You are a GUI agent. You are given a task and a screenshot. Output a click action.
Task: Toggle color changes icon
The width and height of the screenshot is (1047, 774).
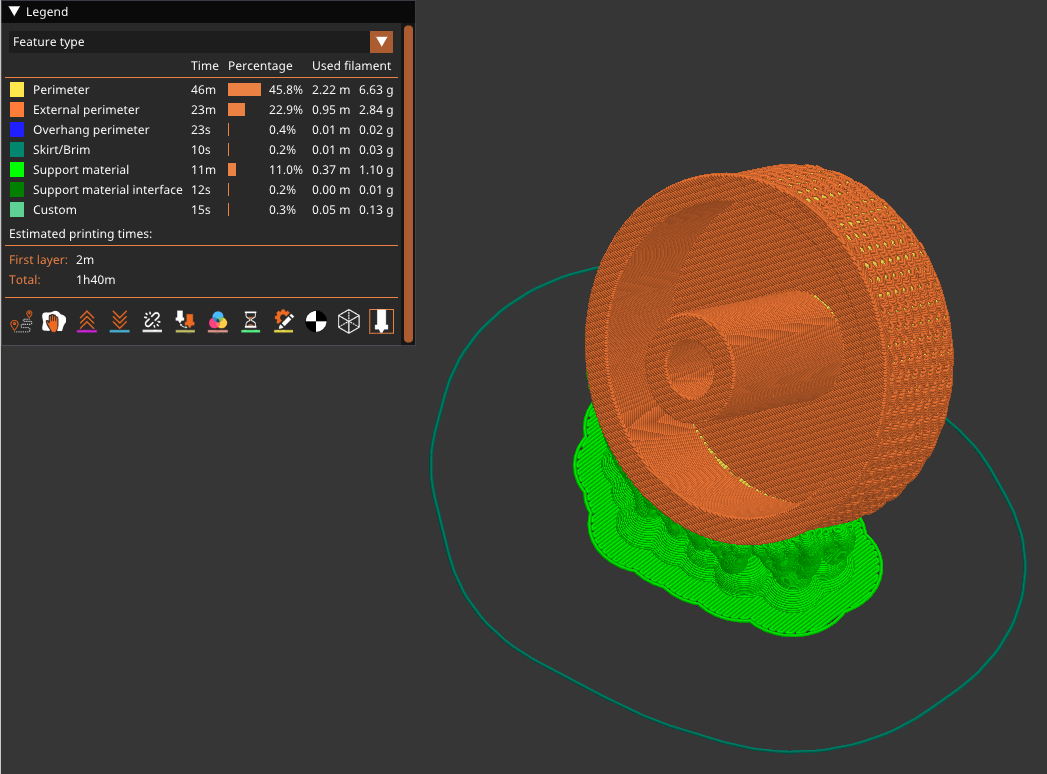[218, 322]
